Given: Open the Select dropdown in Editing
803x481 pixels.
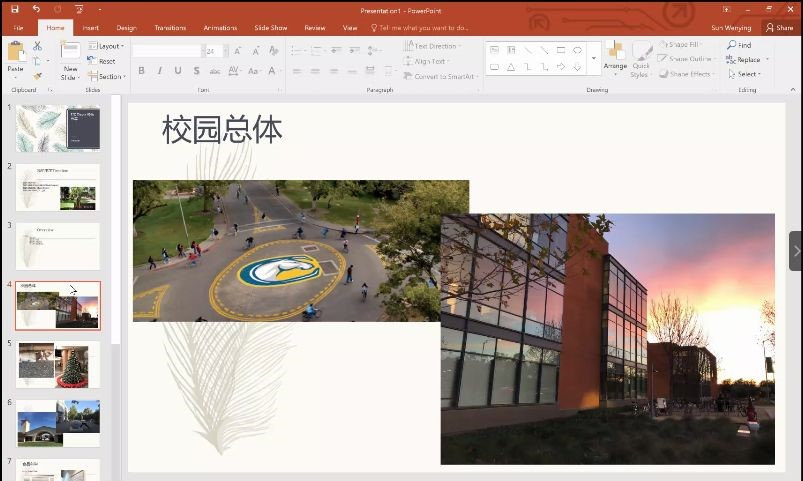Looking at the screenshot, I should pos(745,74).
